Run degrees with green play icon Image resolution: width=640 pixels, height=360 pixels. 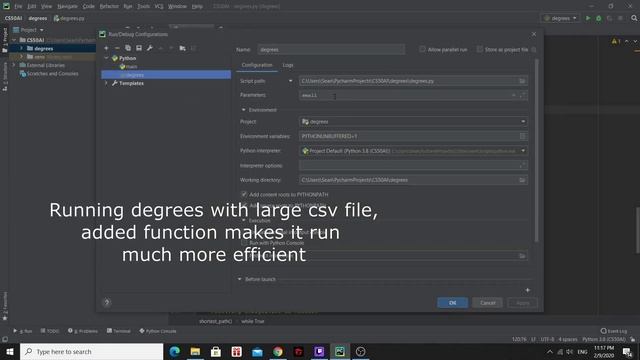[588, 18]
